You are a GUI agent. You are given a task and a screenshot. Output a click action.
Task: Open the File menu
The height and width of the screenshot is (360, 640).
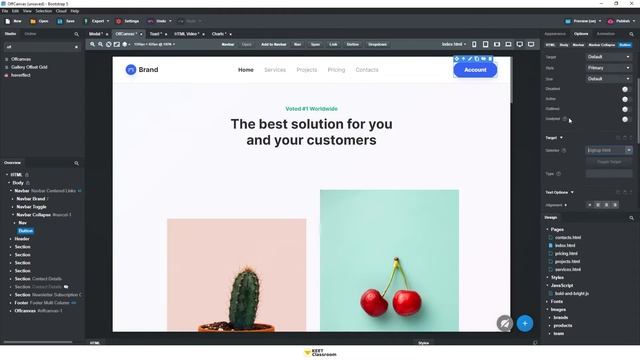(x=5, y=11)
